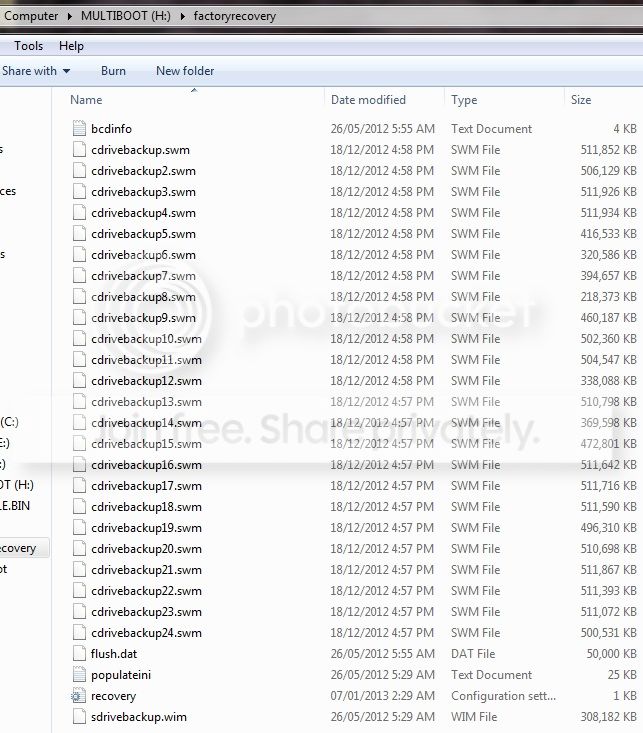Click the cdrivebackup3.swm file icon
Viewport: 643px width, 733px height.
[x=79, y=192]
